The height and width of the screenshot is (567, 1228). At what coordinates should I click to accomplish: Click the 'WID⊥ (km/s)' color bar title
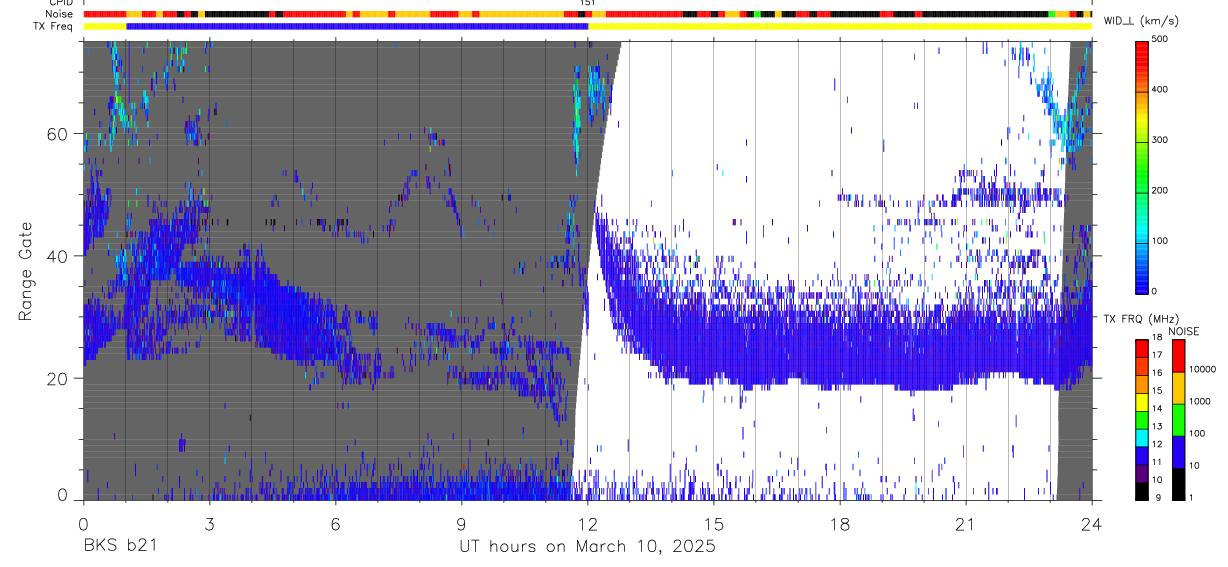point(1144,19)
